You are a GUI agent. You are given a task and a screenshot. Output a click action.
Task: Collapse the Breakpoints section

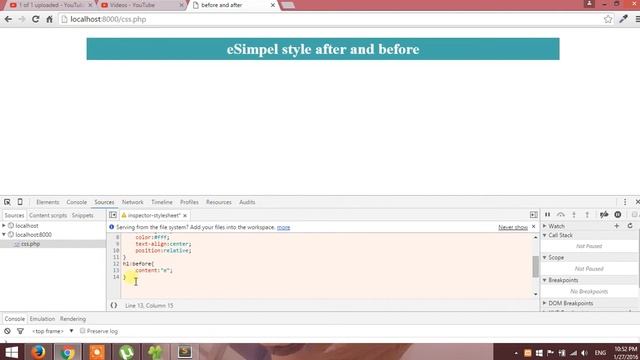544,280
